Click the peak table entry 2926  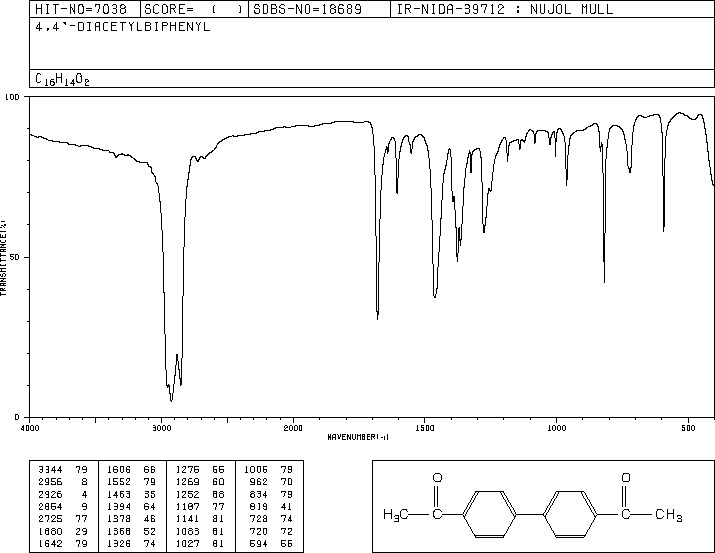[x=50, y=494]
